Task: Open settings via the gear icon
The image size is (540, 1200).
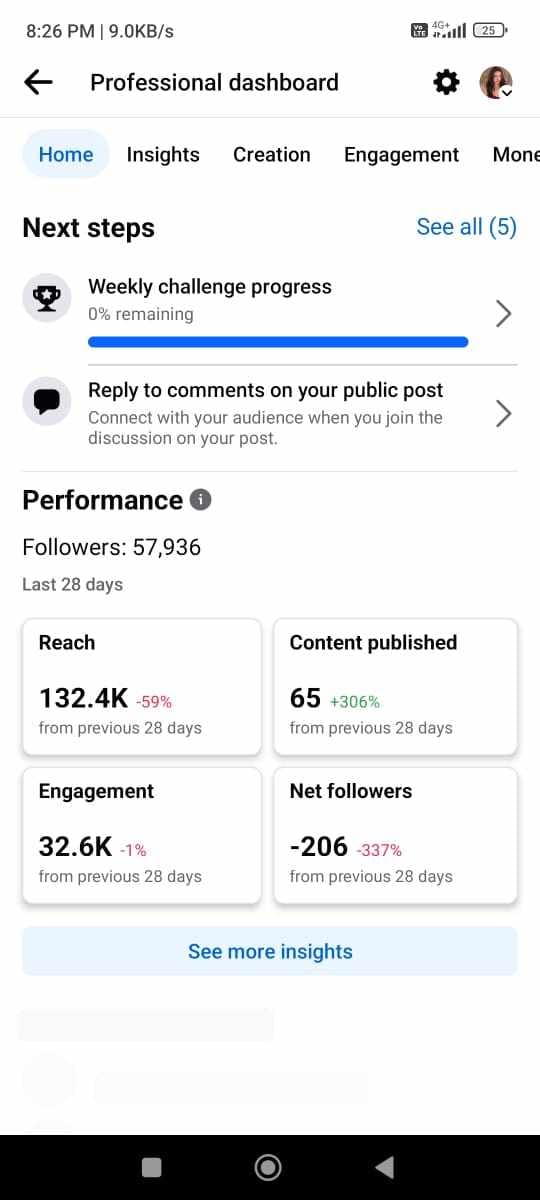Action: 446,83
